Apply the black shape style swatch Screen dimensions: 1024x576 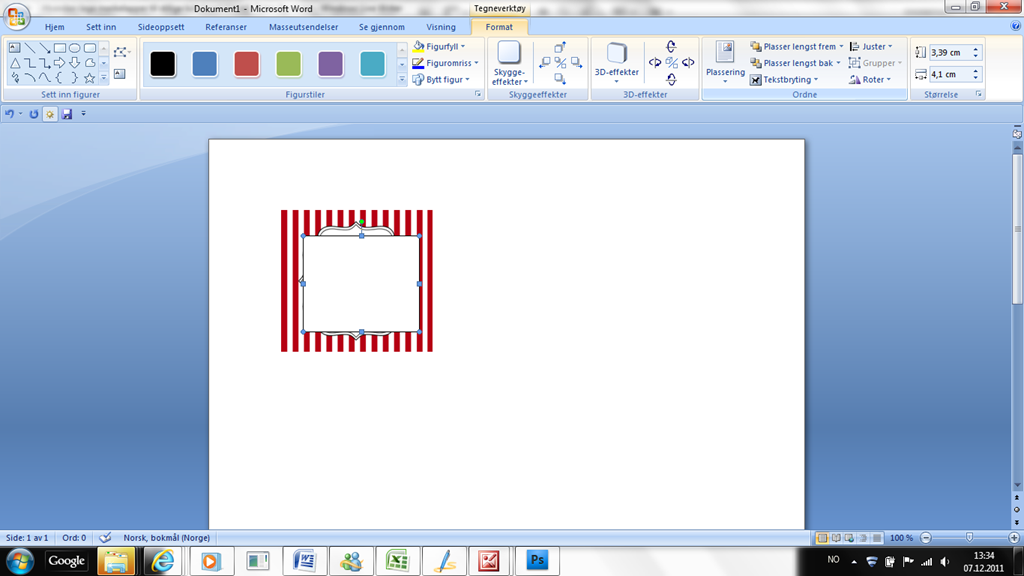coord(163,64)
